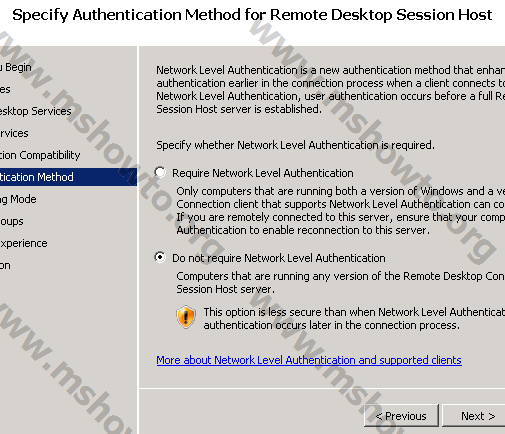The image size is (505, 434).
Task: Click the Next button
Action: pyautogui.click(x=475, y=416)
